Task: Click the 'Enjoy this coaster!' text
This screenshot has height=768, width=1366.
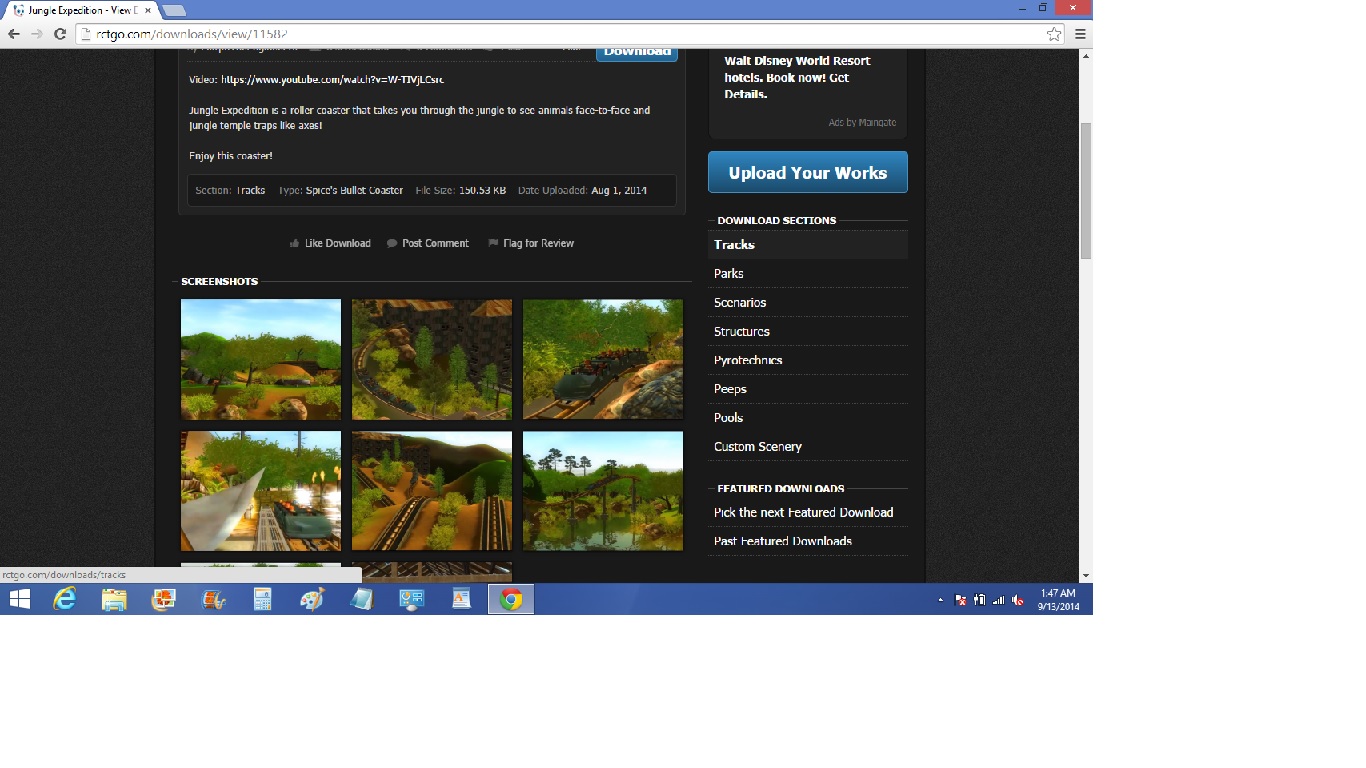Action: (231, 156)
